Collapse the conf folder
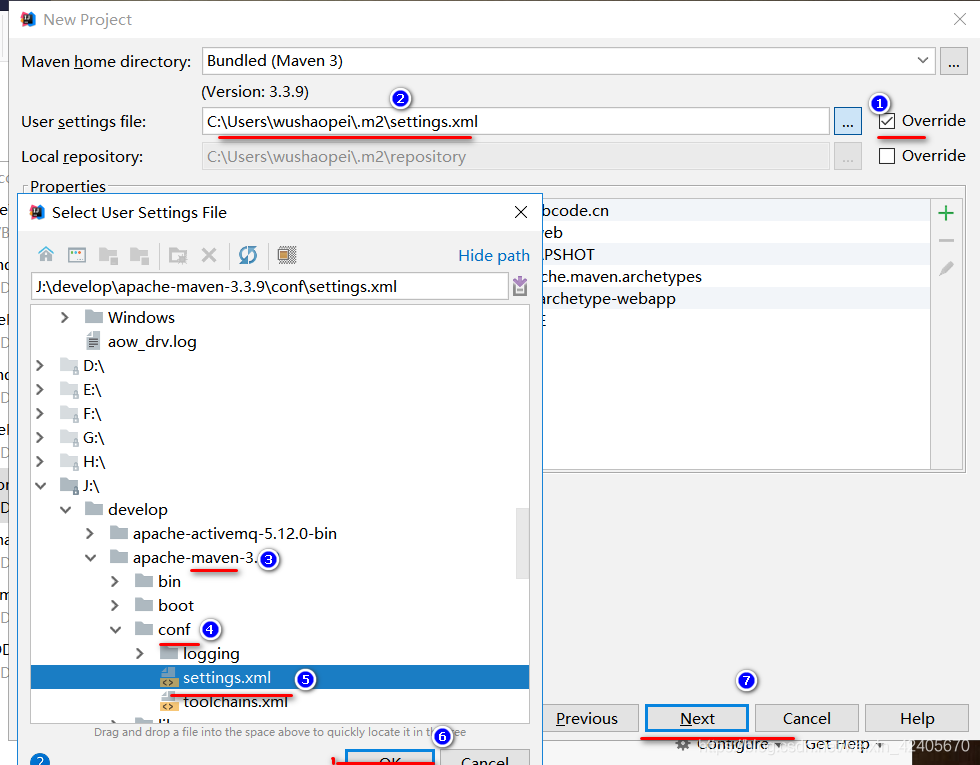Screen dimensions: 980x765 pyautogui.click(x=116, y=630)
